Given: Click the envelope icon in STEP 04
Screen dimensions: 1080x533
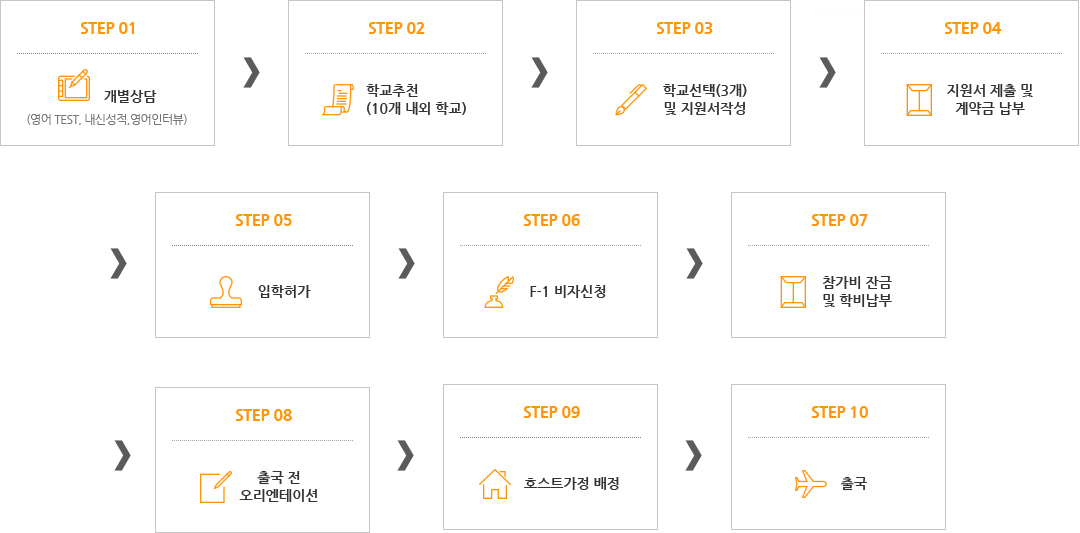Looking at the screenshot, I should pos(919,100).
